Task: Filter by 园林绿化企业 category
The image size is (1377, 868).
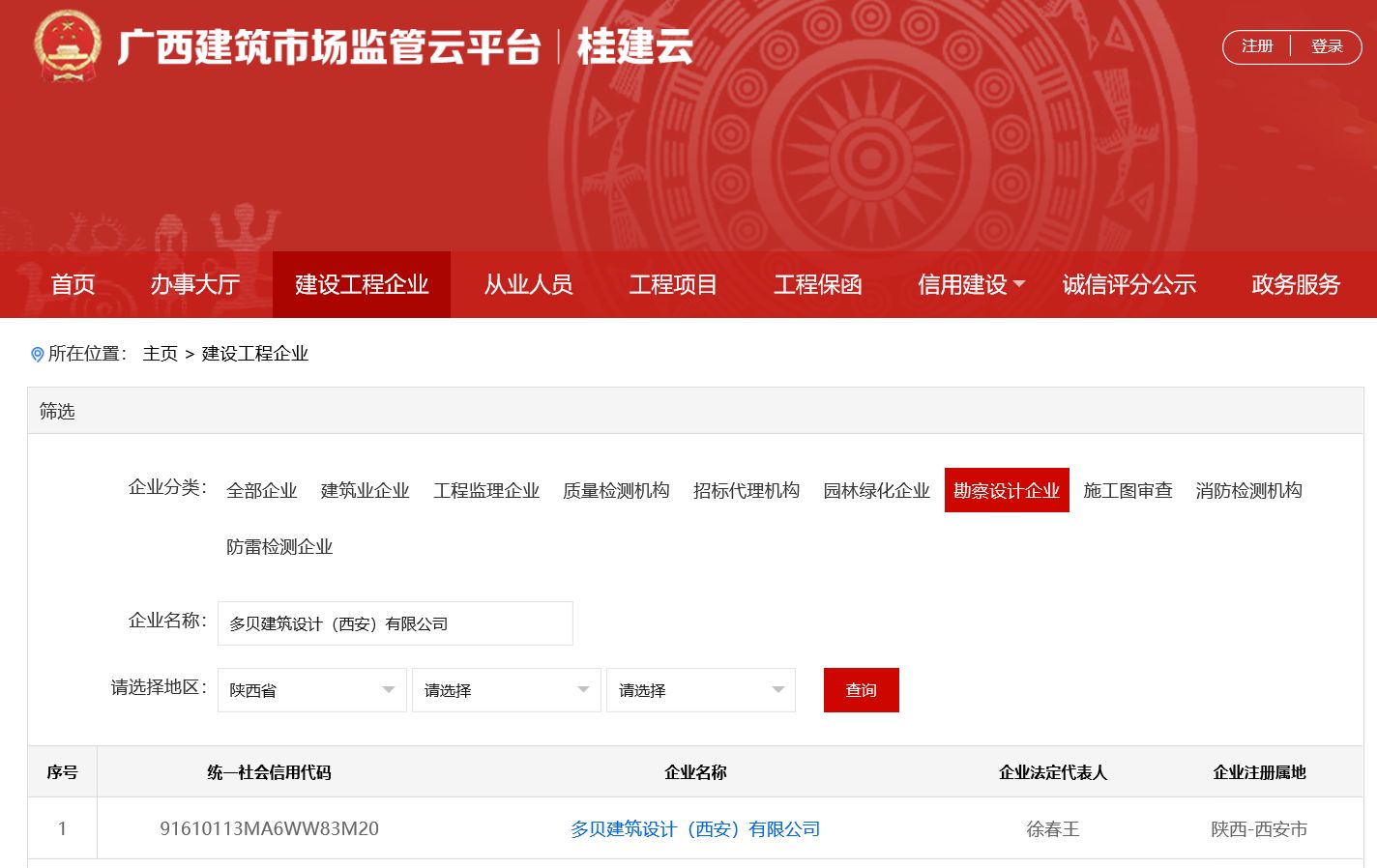Action: pyautogui.click(x=876, y=490)
